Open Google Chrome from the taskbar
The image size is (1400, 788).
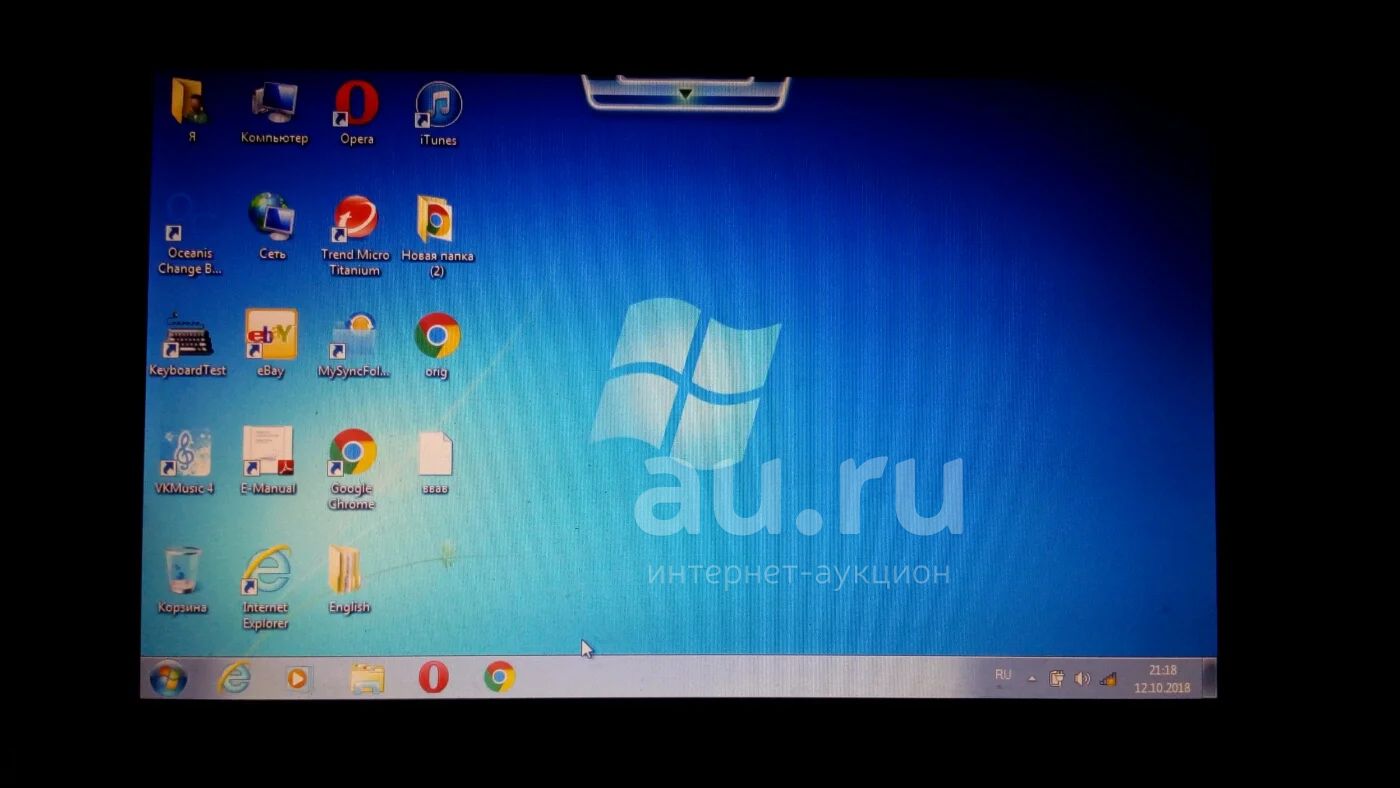(500, 677)
